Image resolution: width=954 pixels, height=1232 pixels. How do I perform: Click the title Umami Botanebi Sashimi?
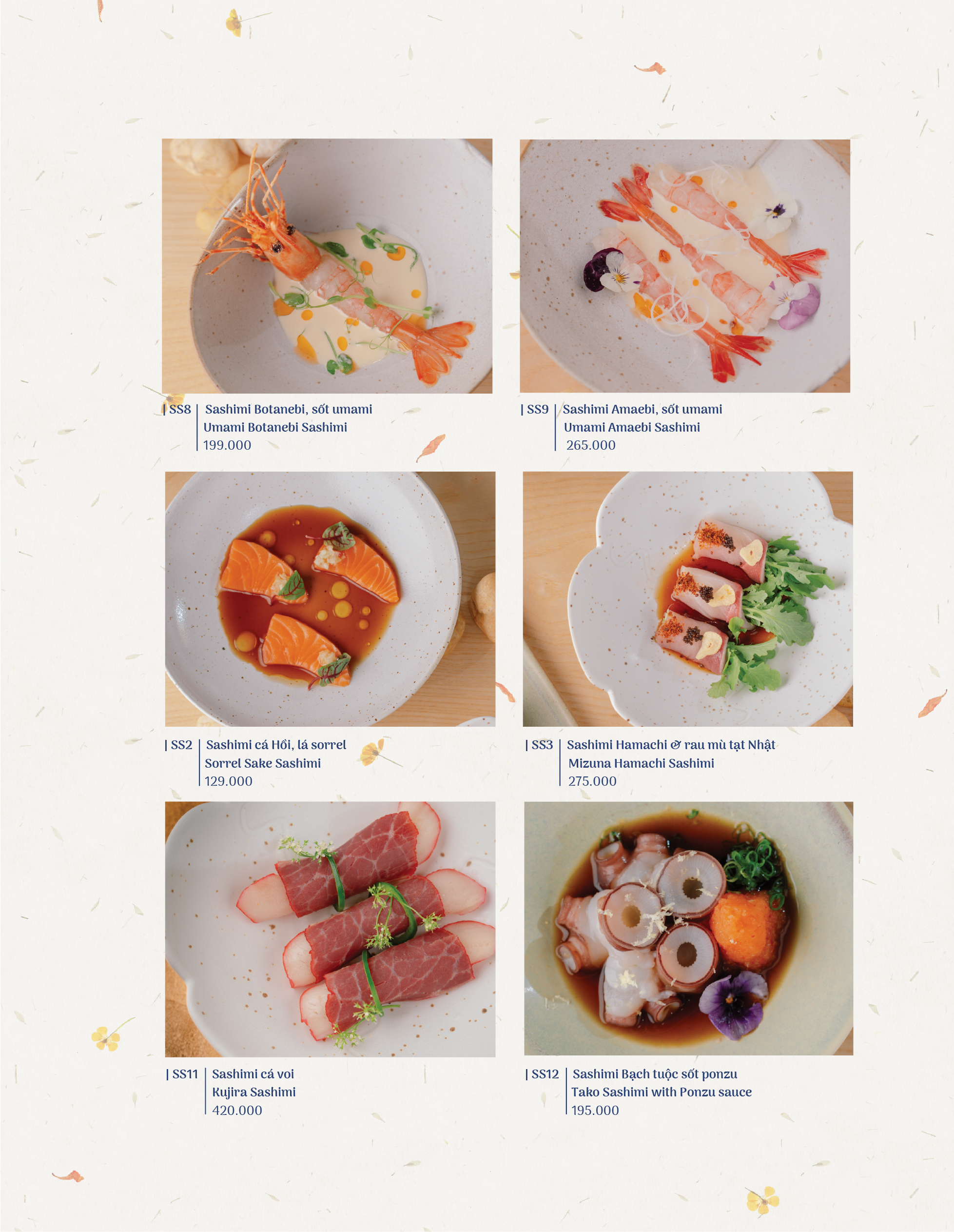(275, 427)
